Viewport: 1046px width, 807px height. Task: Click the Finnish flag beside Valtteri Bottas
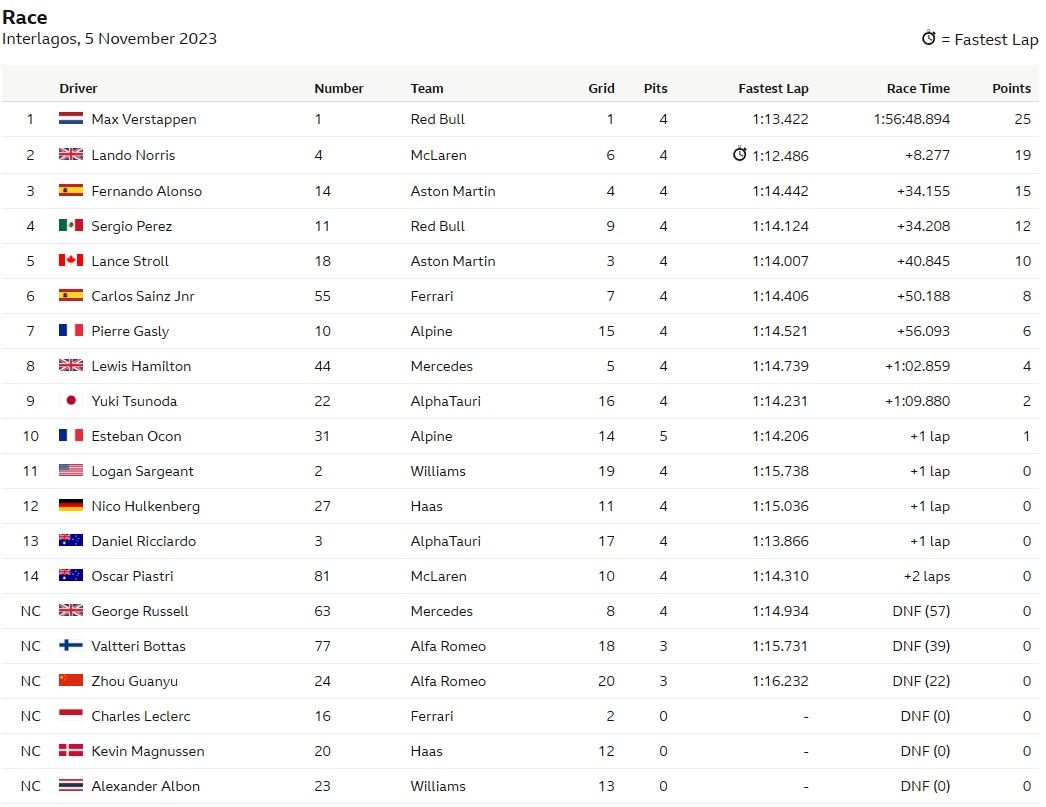[x=71, y=646]
